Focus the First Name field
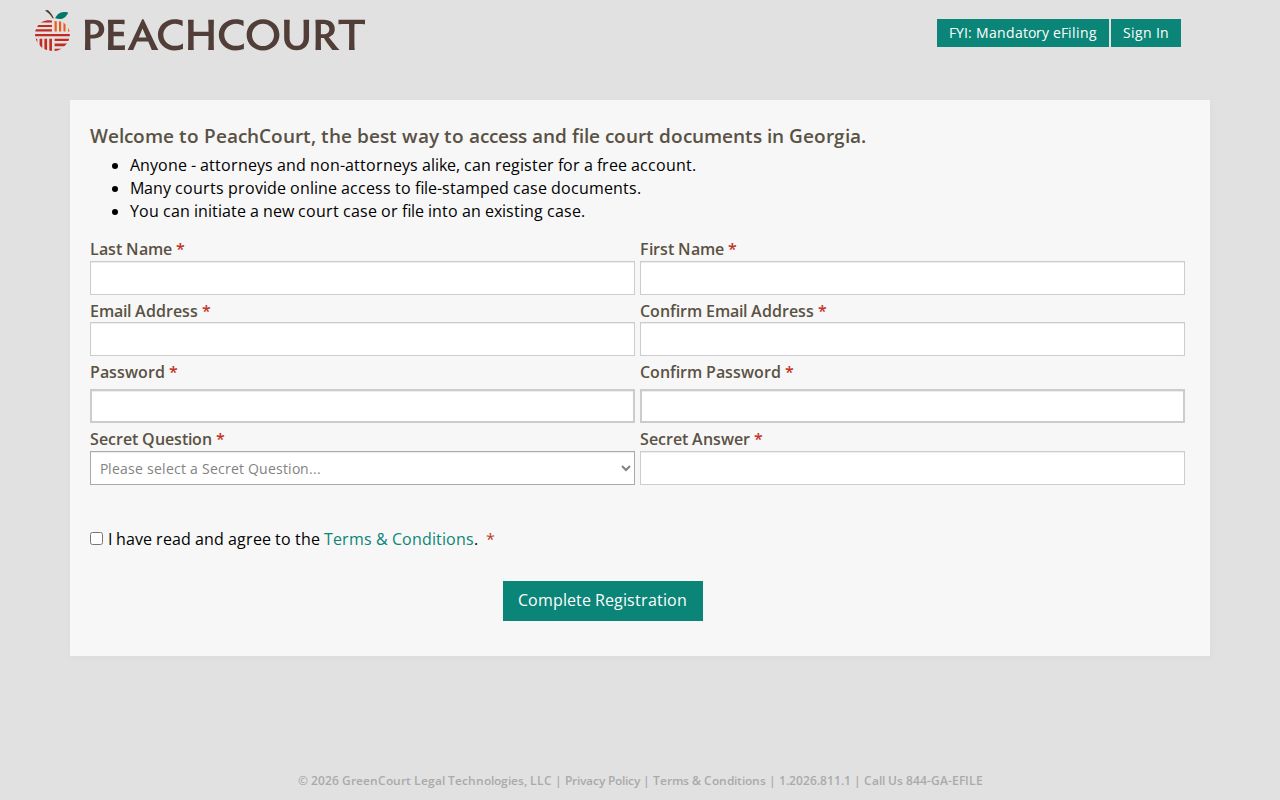This screenshot has width=1280, height=800. pos(912,278)
